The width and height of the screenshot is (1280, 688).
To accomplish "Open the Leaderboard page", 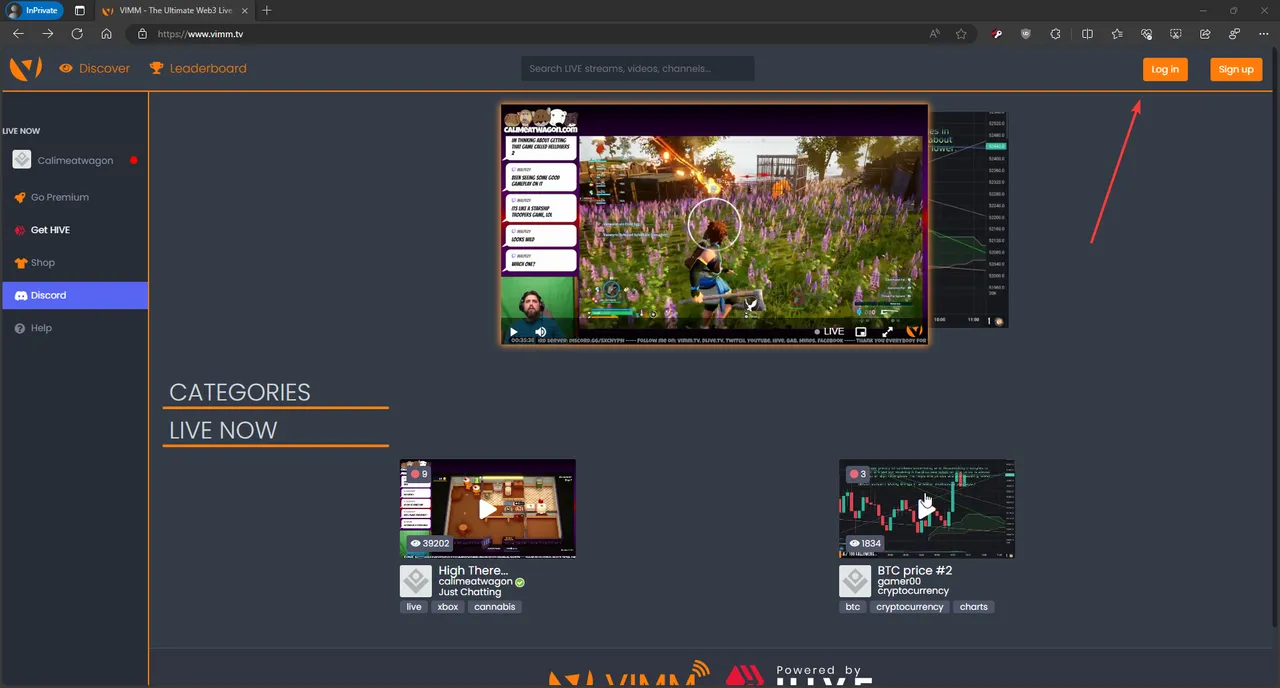I will [198, 68].
